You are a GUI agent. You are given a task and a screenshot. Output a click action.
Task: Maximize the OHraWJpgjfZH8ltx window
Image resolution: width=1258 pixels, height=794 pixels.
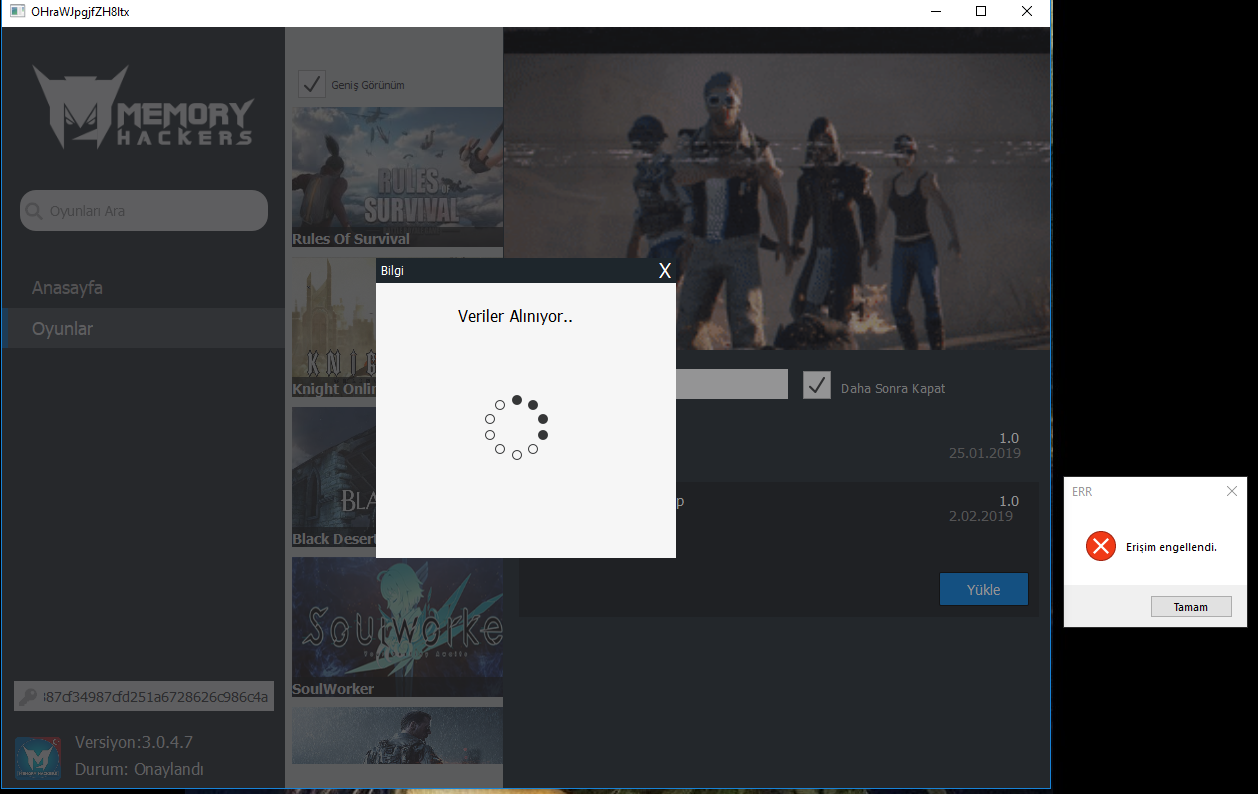[x=981, y=12]
